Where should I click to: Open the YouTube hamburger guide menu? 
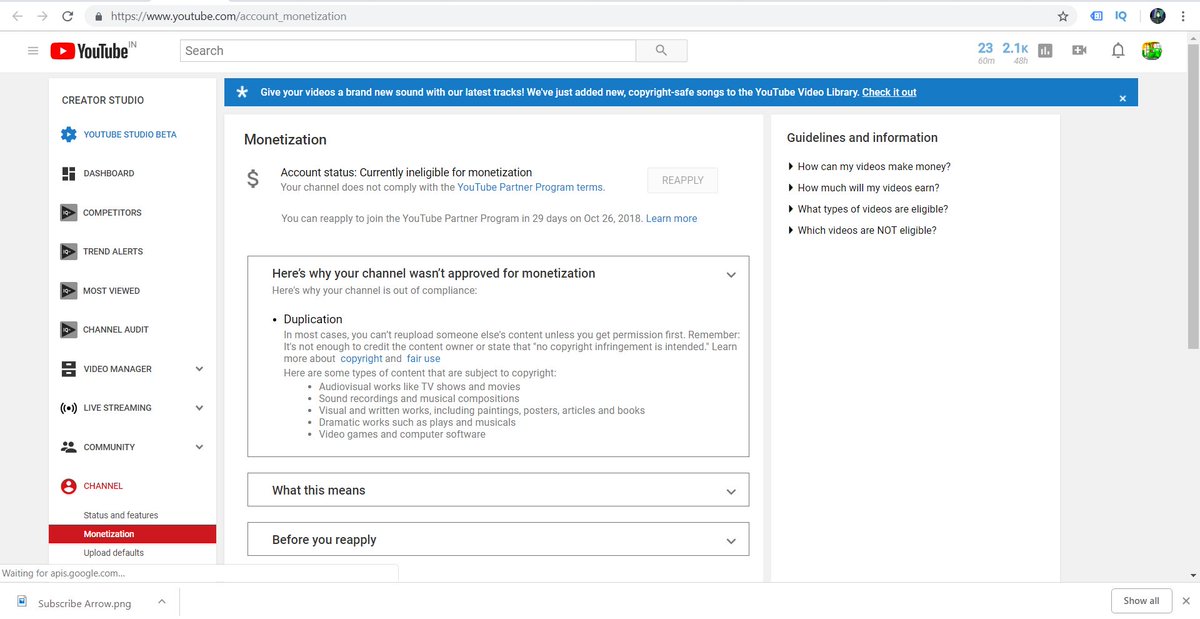pos(33,51)
